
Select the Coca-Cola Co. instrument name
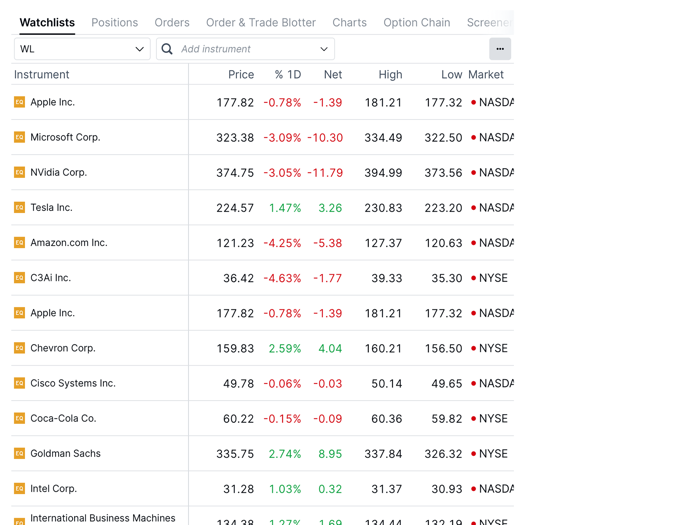tap(63, 418)
